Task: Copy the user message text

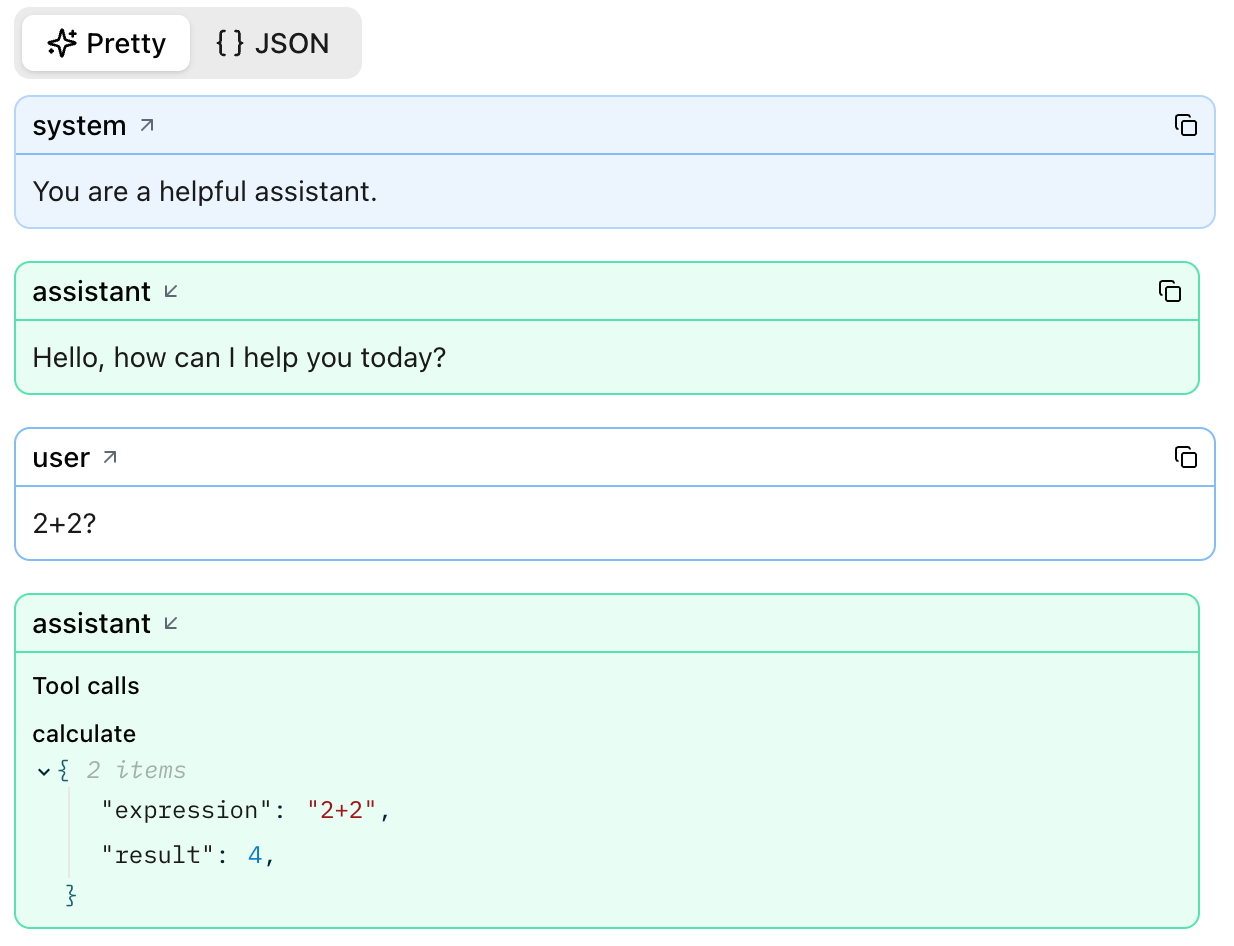Action: point(1186,457)
